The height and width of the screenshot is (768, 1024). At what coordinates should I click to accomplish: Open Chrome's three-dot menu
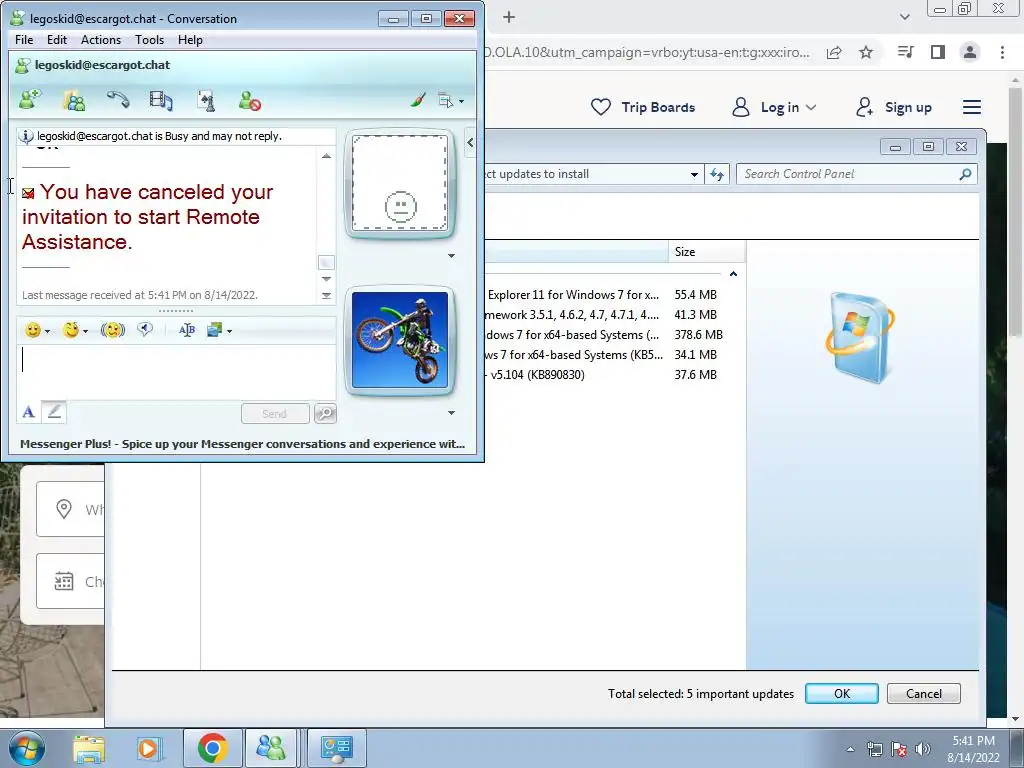[x=1002, y=52]
